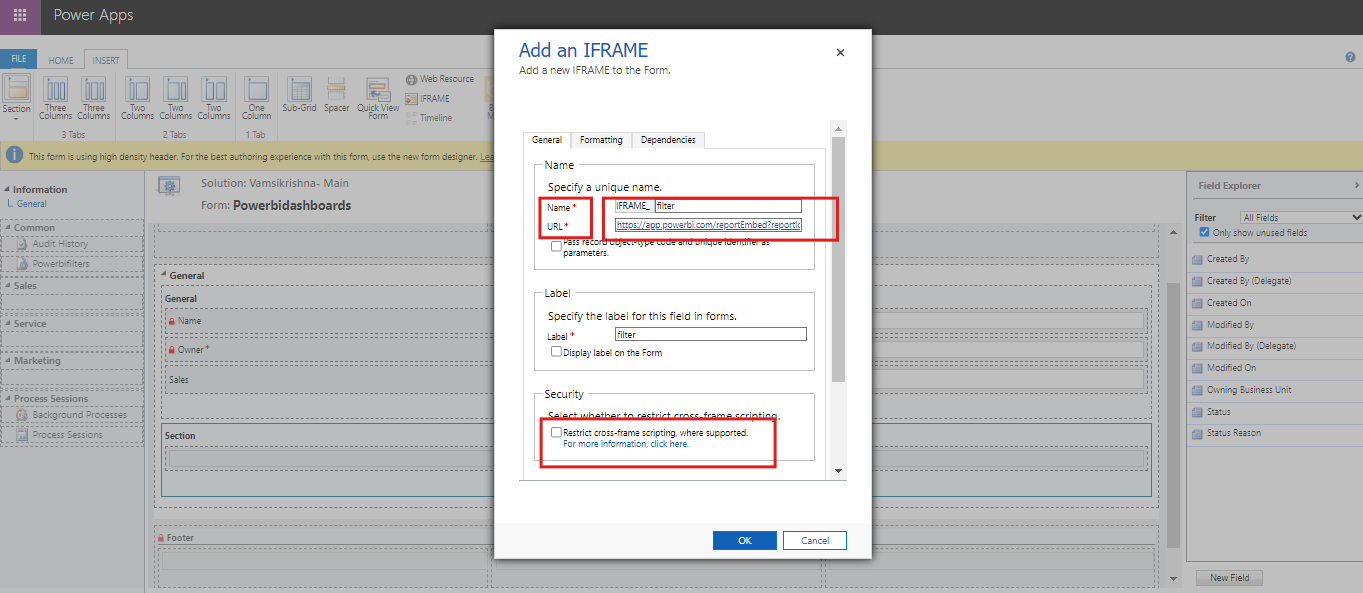Click the help question mark icon
The height and width of the screenshot is (593, 1363).
tap(1350, 58)
